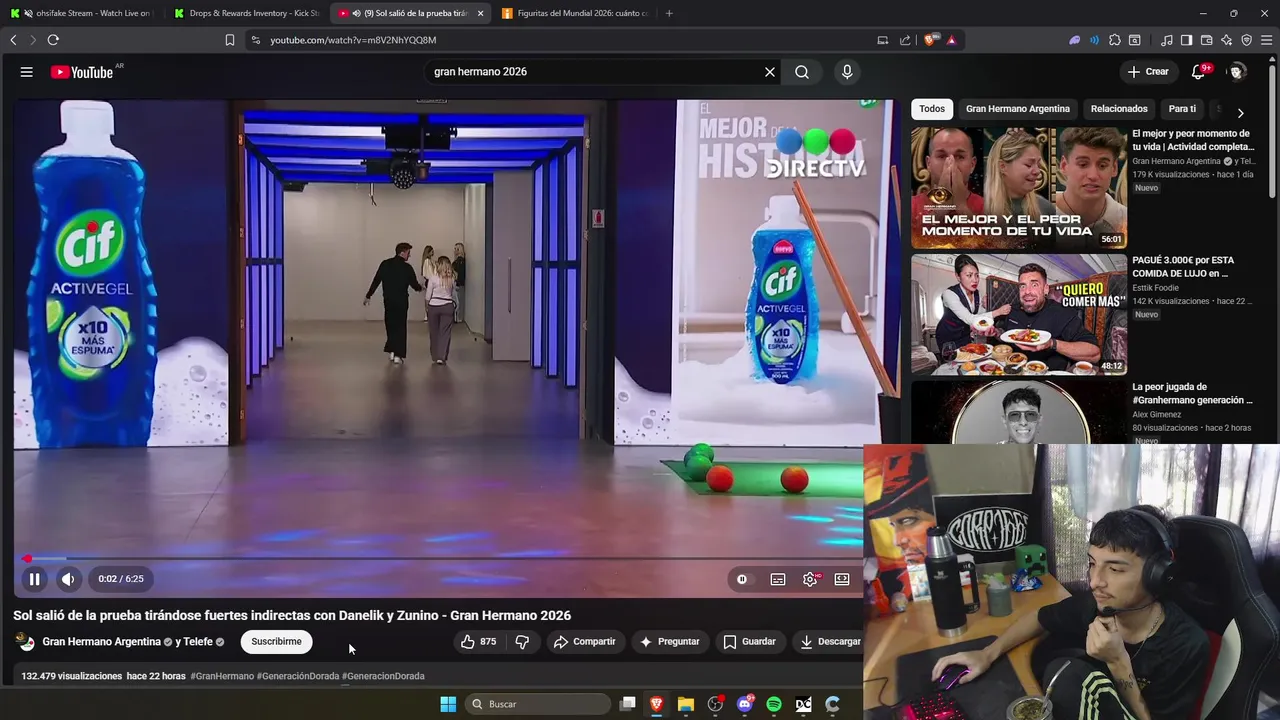Select the Relacionados chip
The image size is (1280, 720).
(1119, 109)
